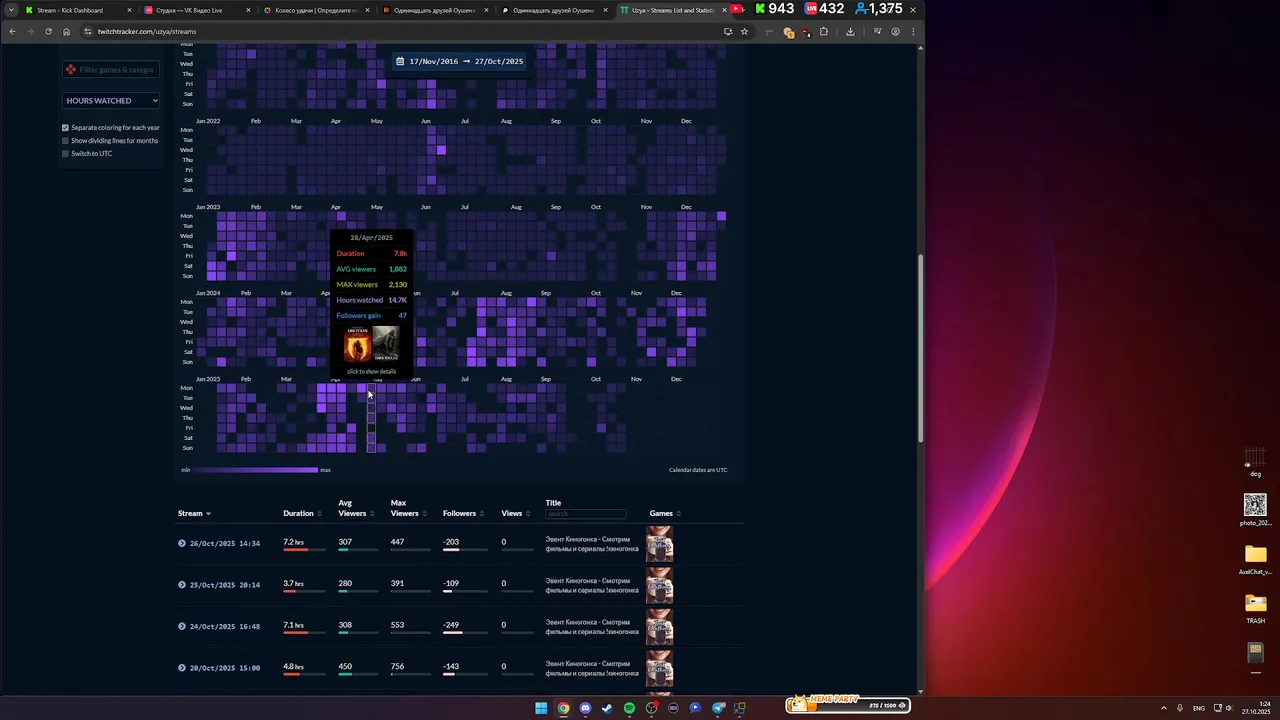Open the game thumbnail for 26/Oct/2025 stream

pyautogui.click(x=659, y=543)
